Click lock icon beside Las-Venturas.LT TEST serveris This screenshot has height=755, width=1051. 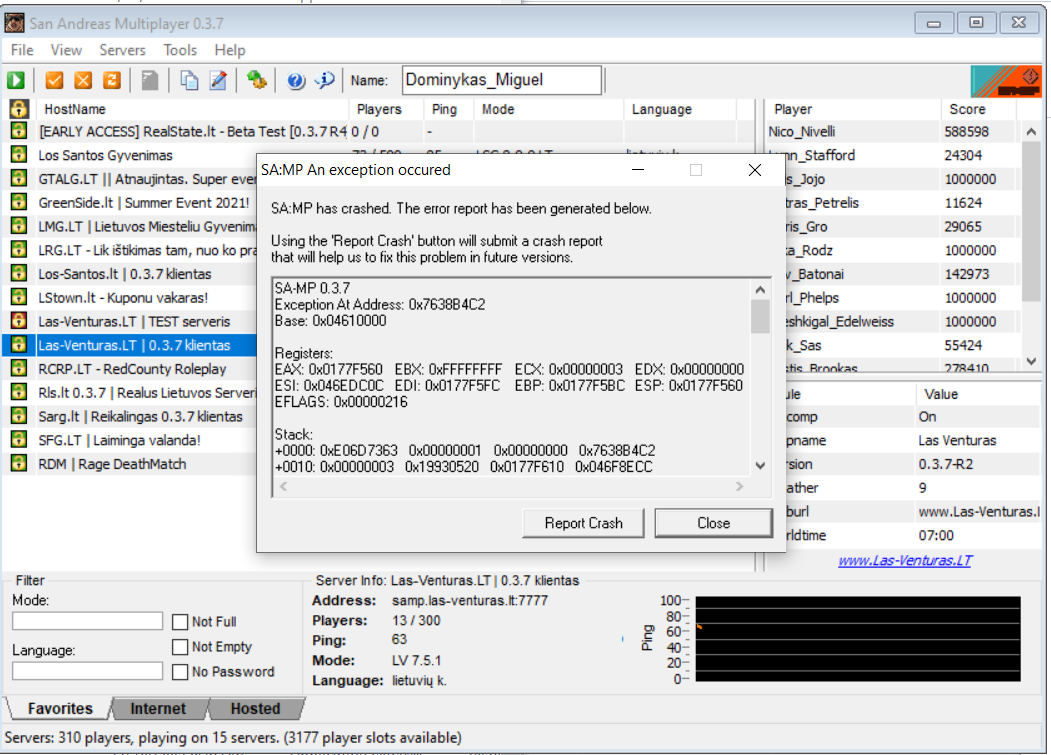coord(19,321)
